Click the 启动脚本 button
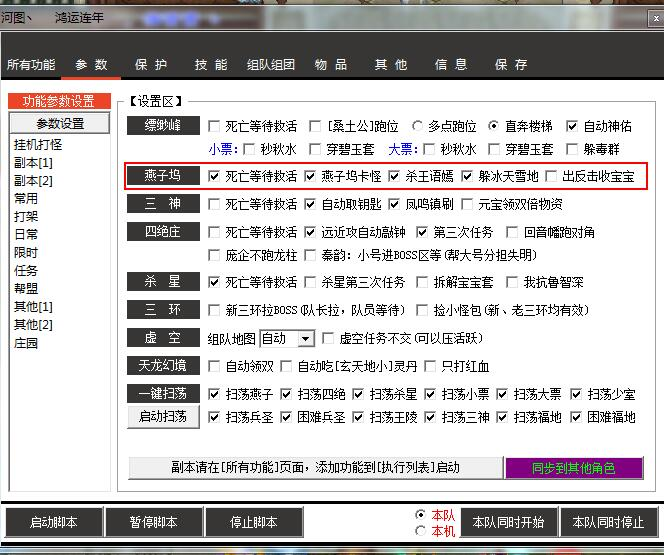Screen dimensions: 664x555 click(x=53, y=522)
